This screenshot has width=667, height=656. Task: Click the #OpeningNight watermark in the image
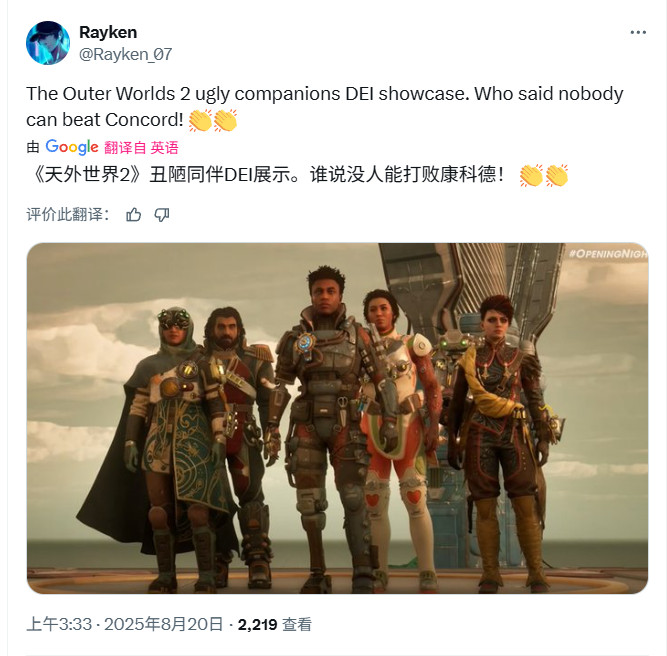[608, 254]
